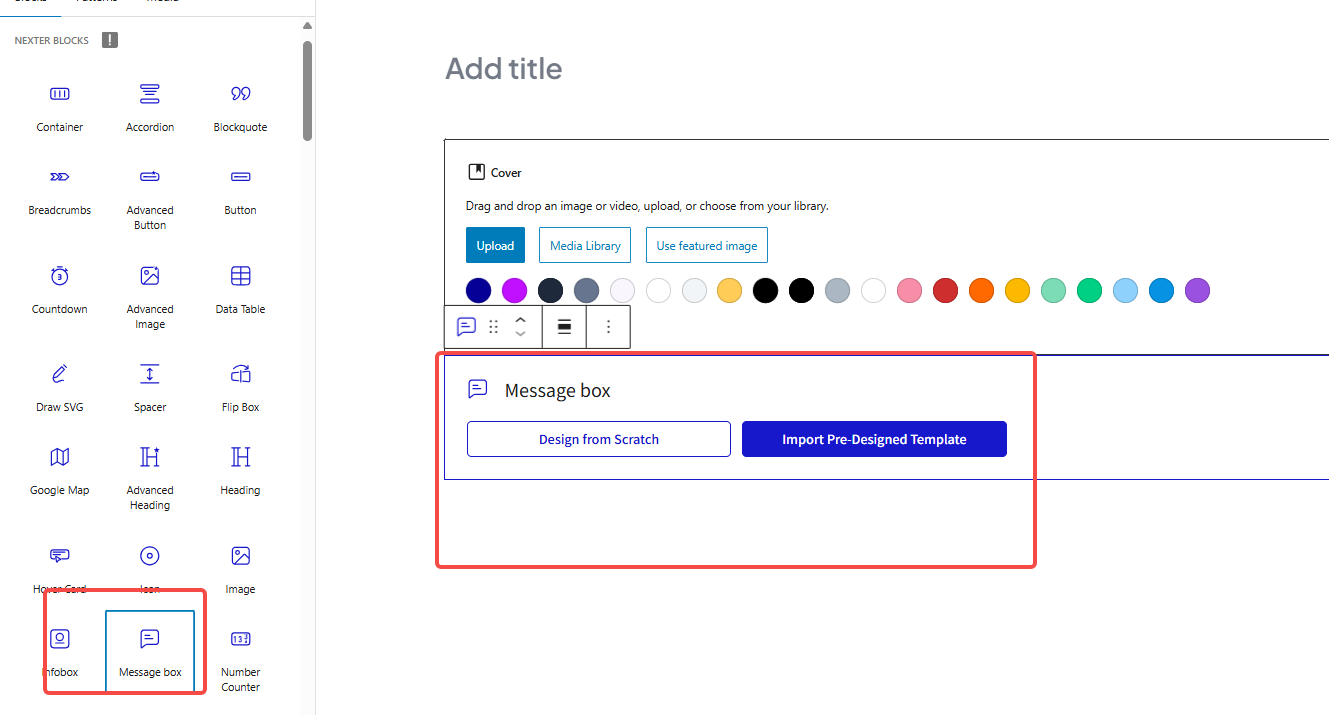Click the Add title field

[504, 69]
